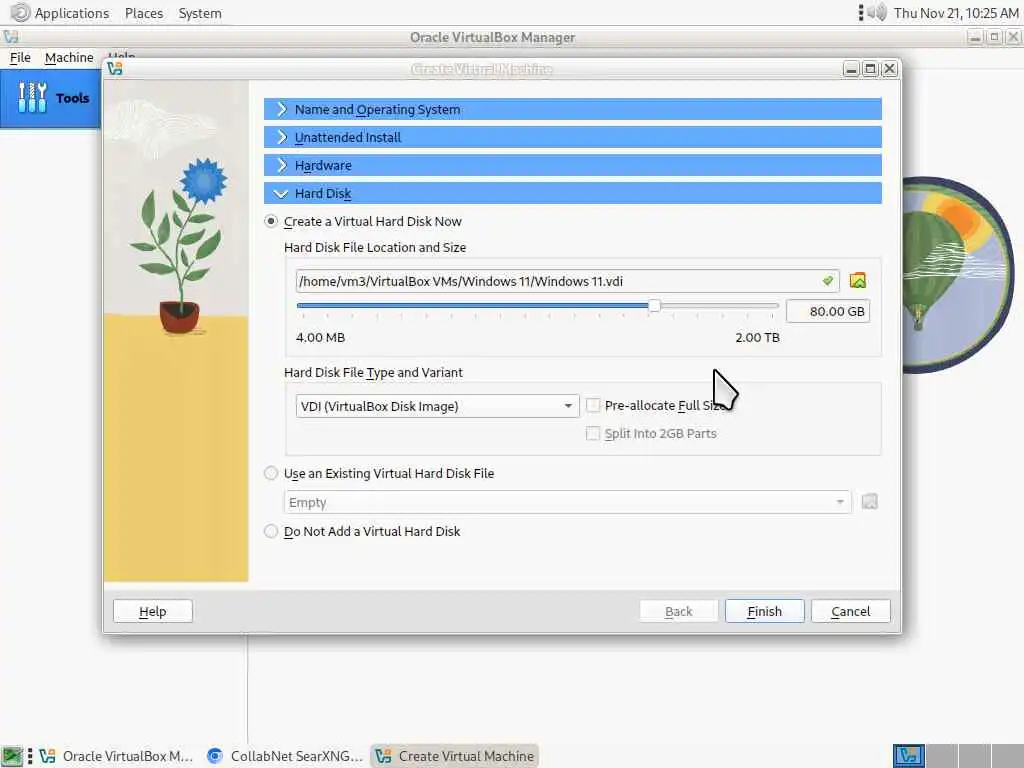Enable Pre-allocate Full Size checkbox
1024x768 pixels.
point(593,406)
